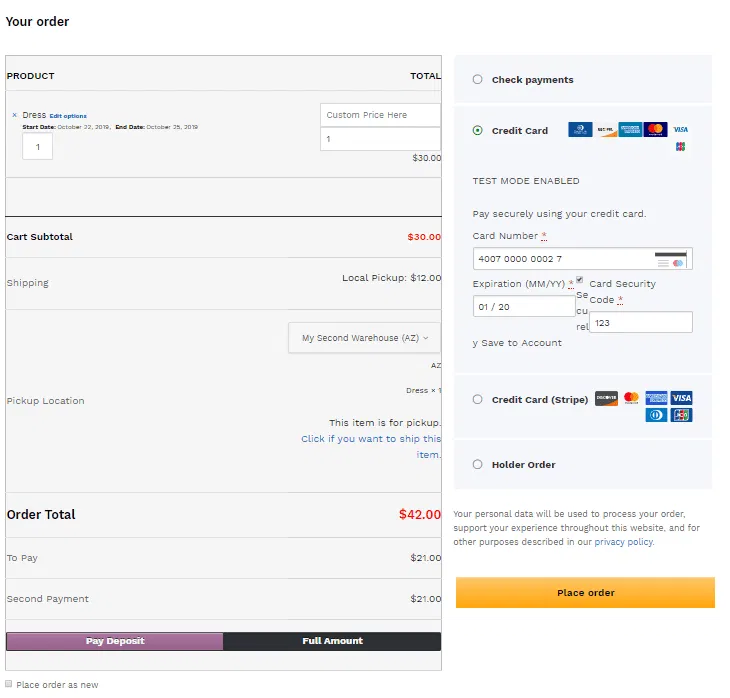The image size is (730, 698).
Task: Click the Visa logo in the Stripe option
Action: (x=682, y=398)
